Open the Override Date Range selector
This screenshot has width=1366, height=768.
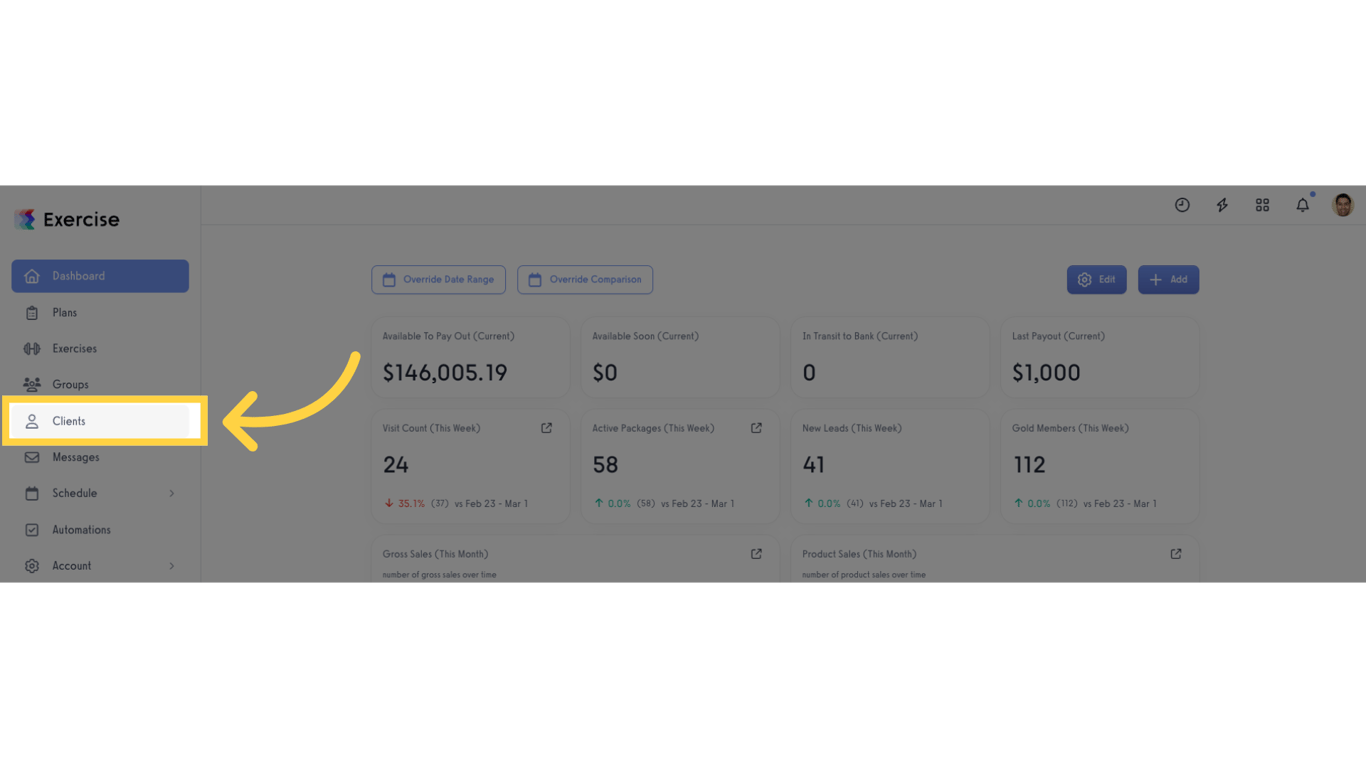tap(438, 279)
